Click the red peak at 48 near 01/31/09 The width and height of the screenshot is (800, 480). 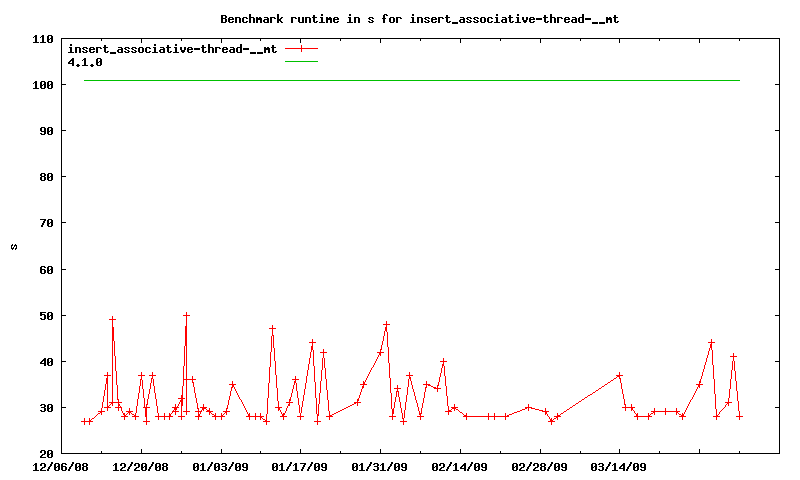coord(386,324)
